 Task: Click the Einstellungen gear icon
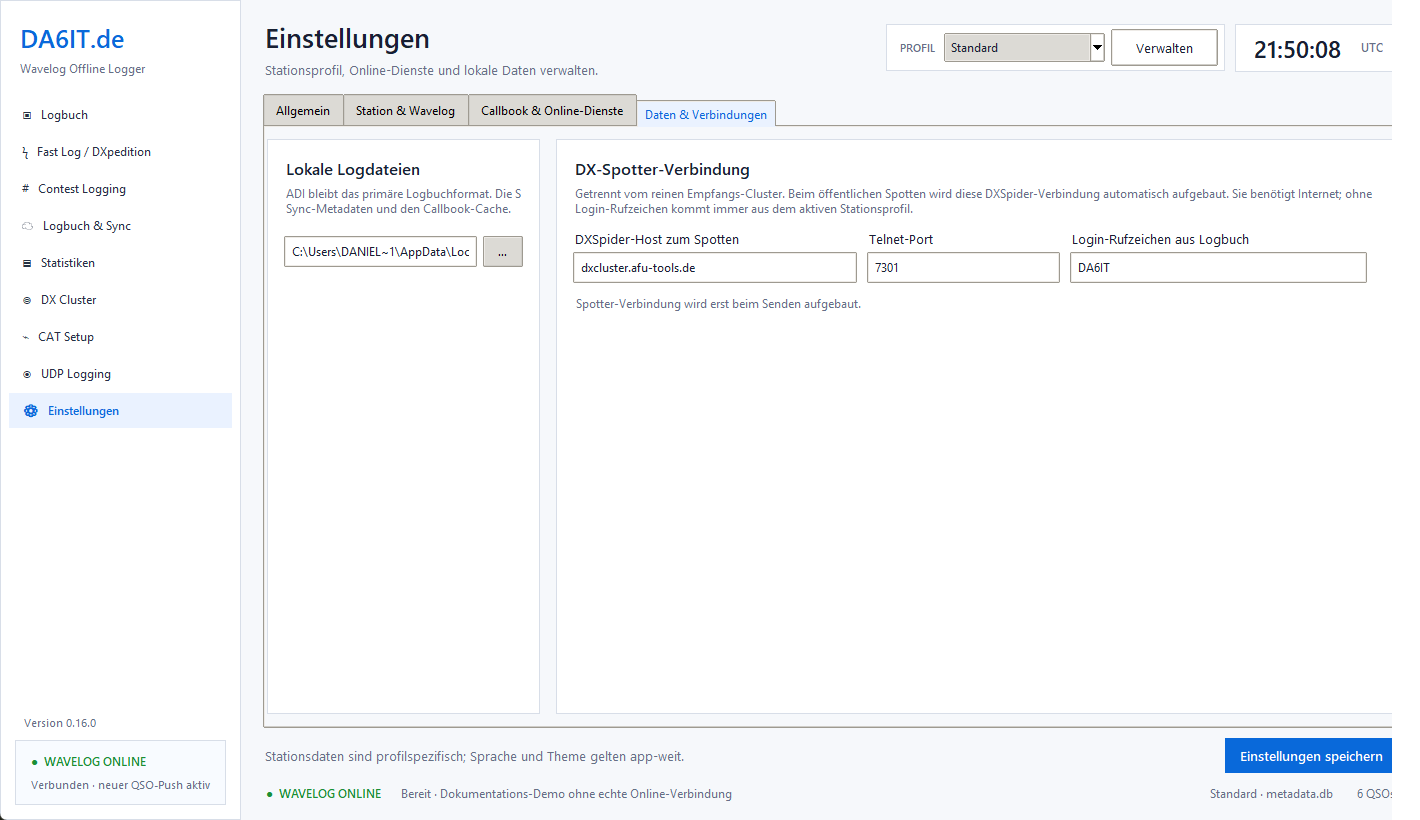click(x=31, y=411)
